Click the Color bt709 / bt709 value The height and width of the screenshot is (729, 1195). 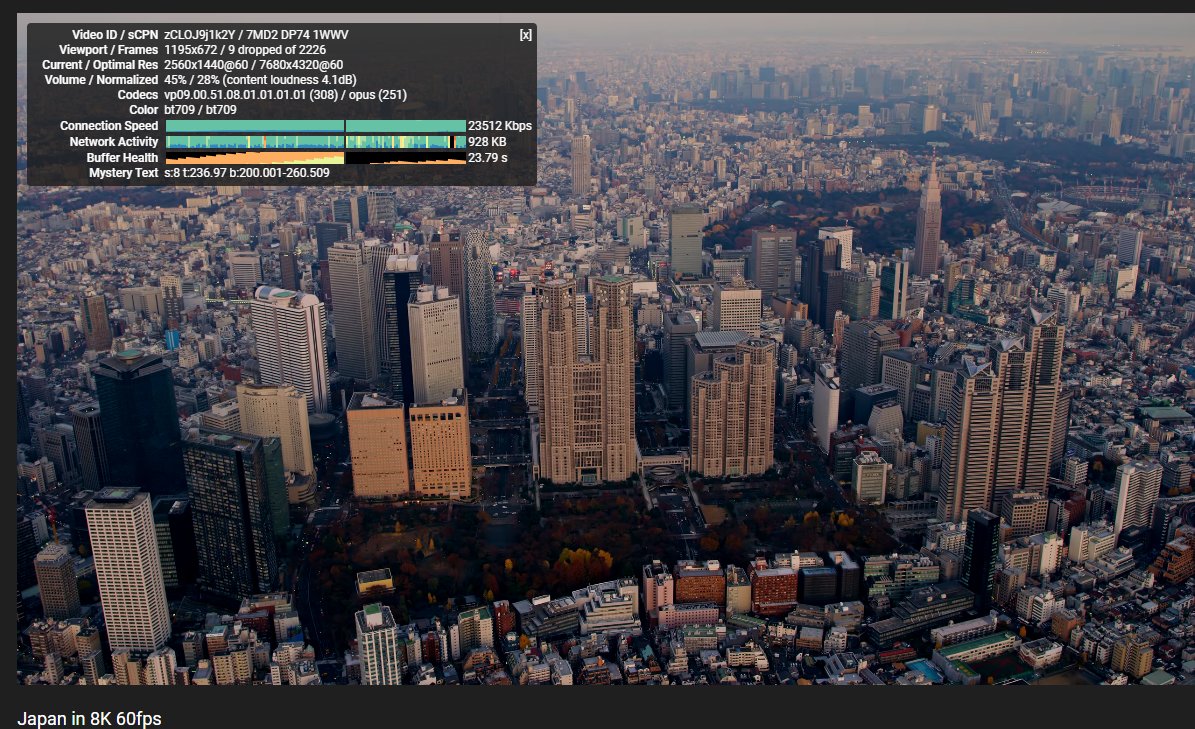pyautogui.click(x=200, y=110)
